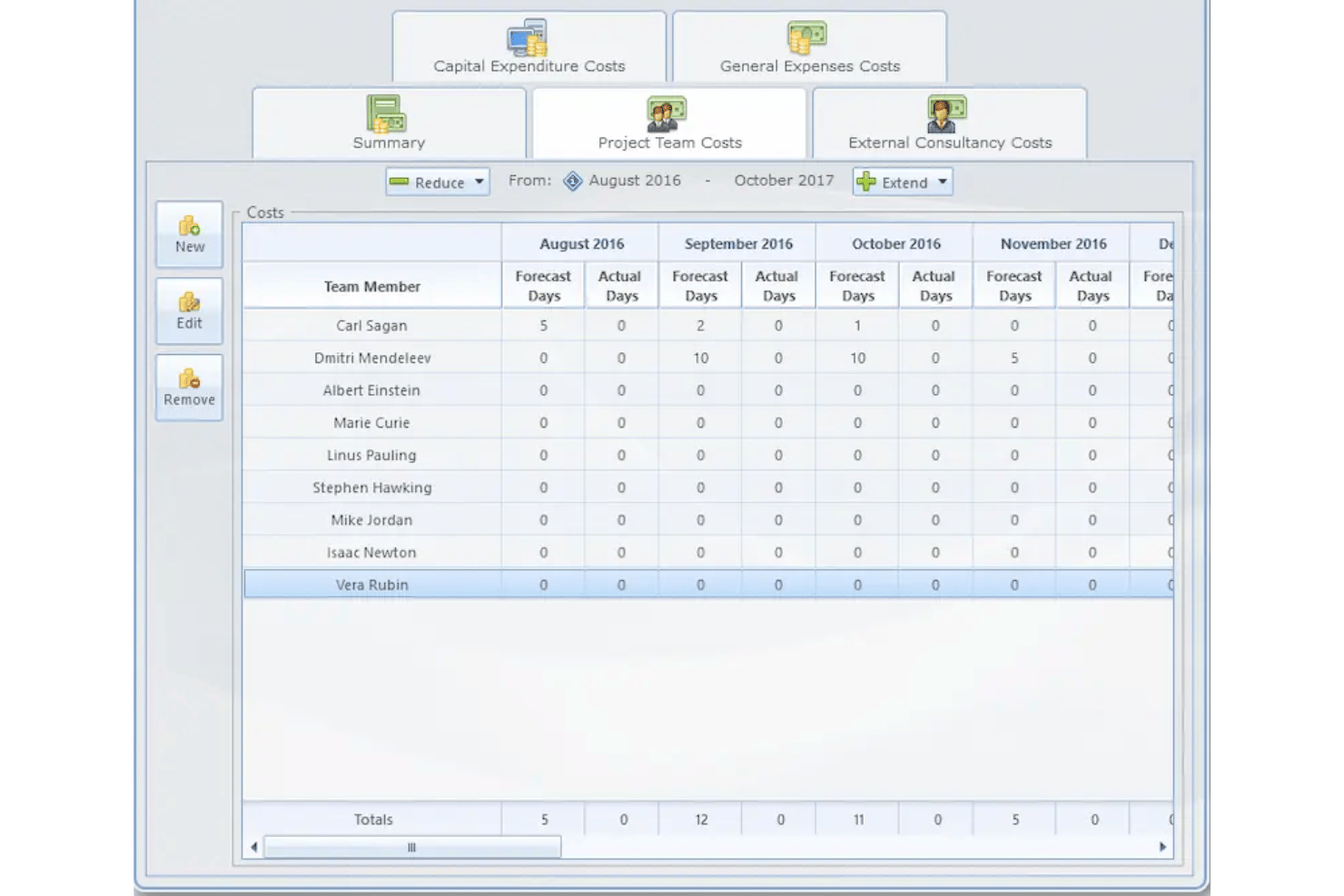This screenshot has width=1344, height=896.
Task: Click the External Consultancy Costs person icon
Action: pyautogui.click(x=946, y=114)
